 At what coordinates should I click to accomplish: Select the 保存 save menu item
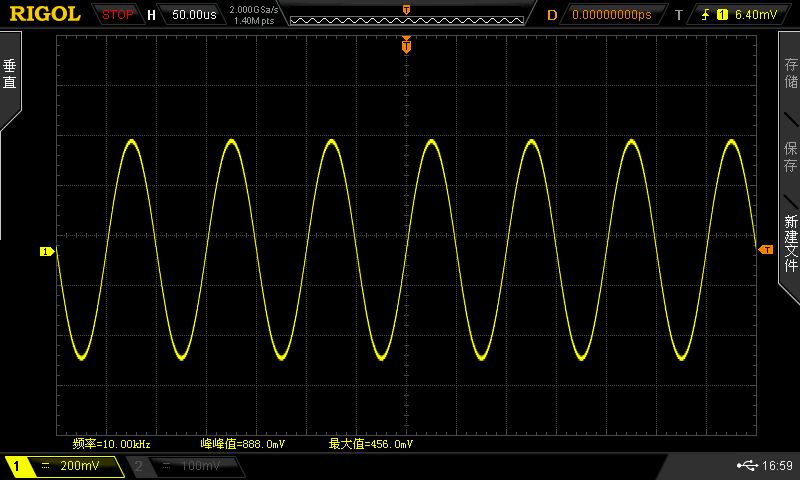pyautogui.click(x=791, y=157)
